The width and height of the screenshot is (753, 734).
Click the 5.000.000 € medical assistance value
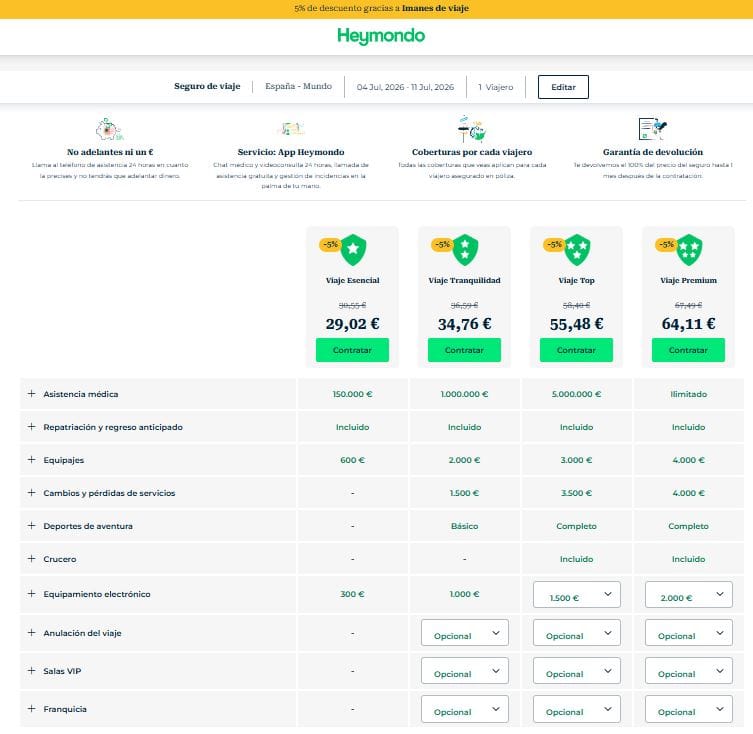click(576, 394)
